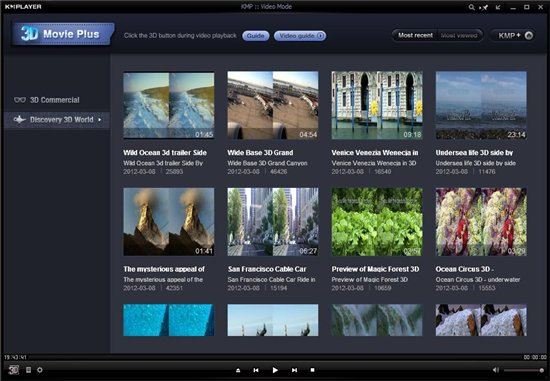550x381 pixels.
Task: Click title 'Ocean Circus 3D -'
Action: pos(465,269)
